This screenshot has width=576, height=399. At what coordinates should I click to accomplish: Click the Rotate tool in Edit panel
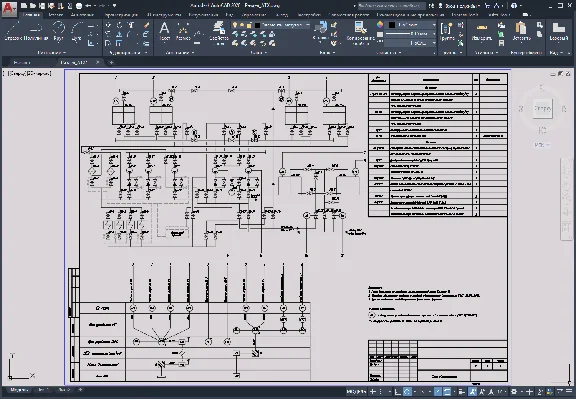tap(119, 25)
